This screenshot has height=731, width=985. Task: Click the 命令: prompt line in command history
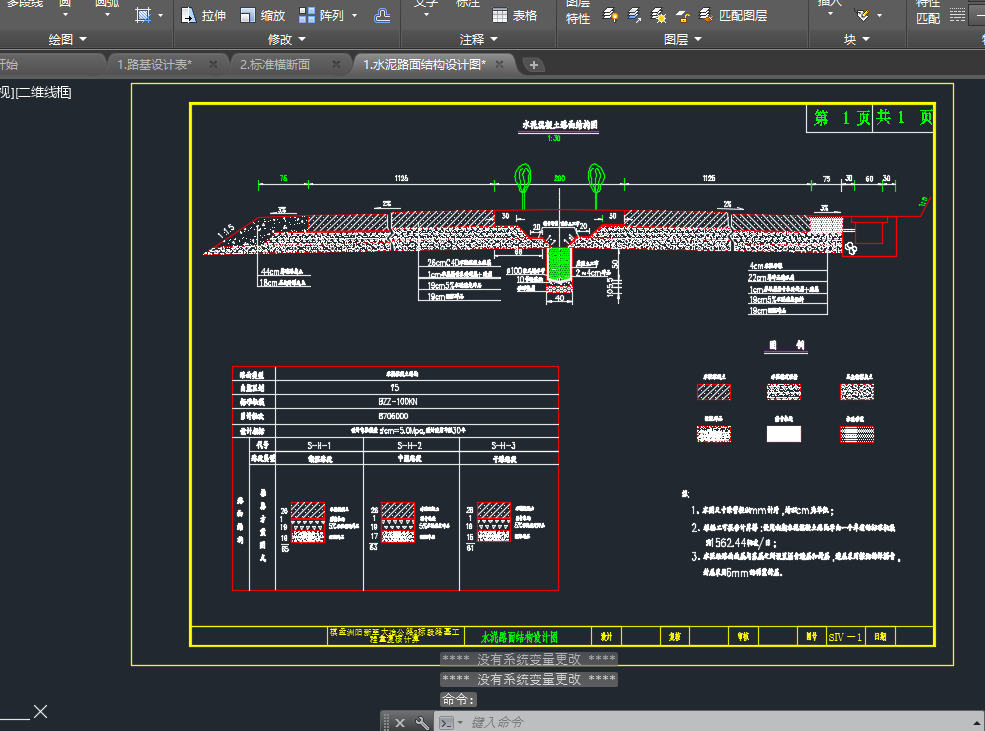click(x=459, y=700)
